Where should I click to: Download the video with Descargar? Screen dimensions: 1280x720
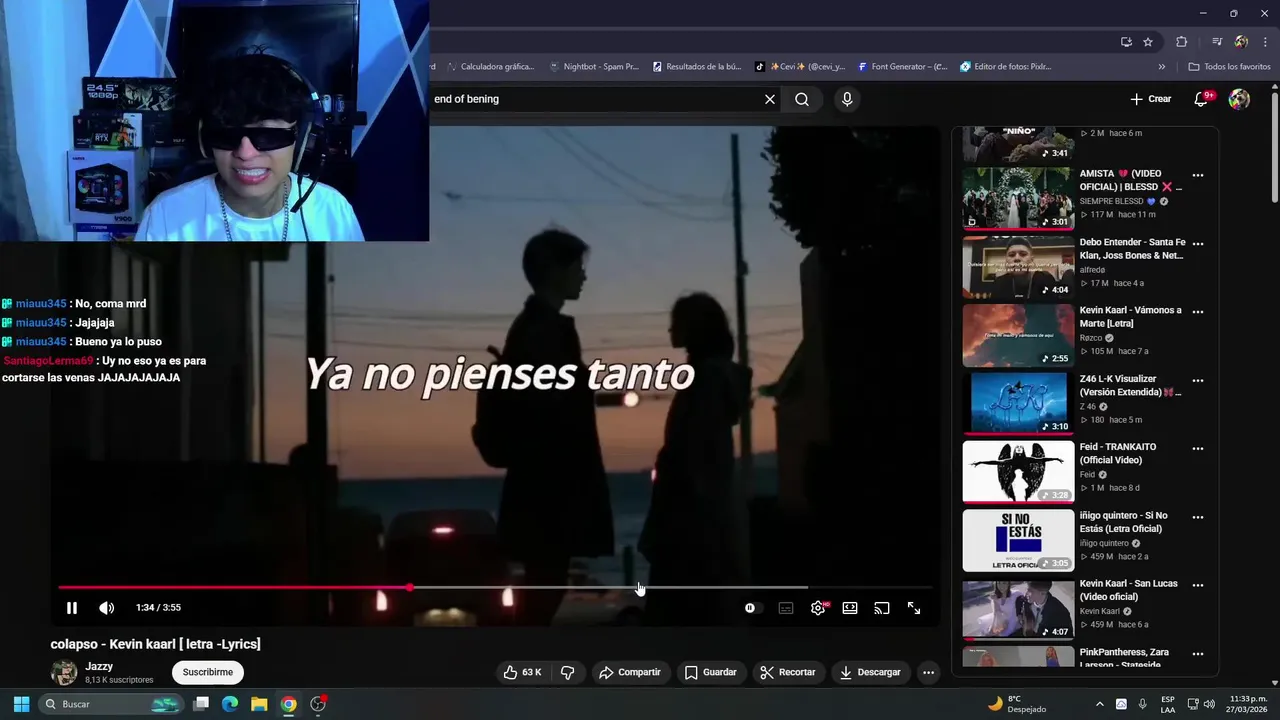pos(870,672)
